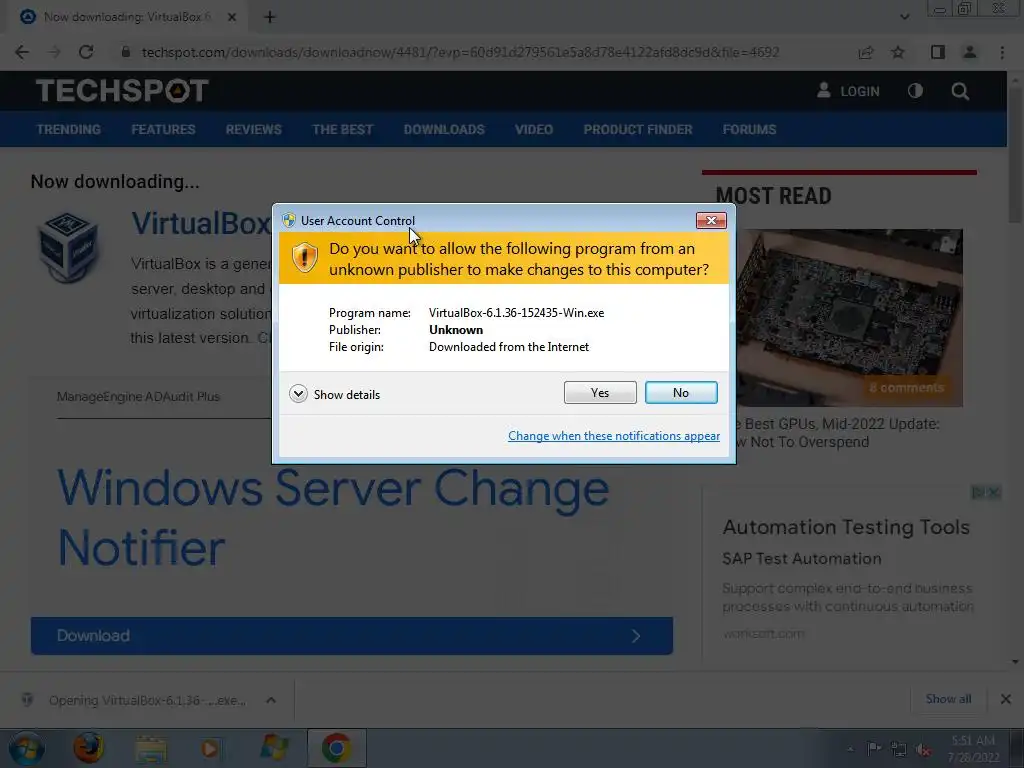Open the tab search dropdown arrow
The image size is (1024, 768).
click(904, 17)
